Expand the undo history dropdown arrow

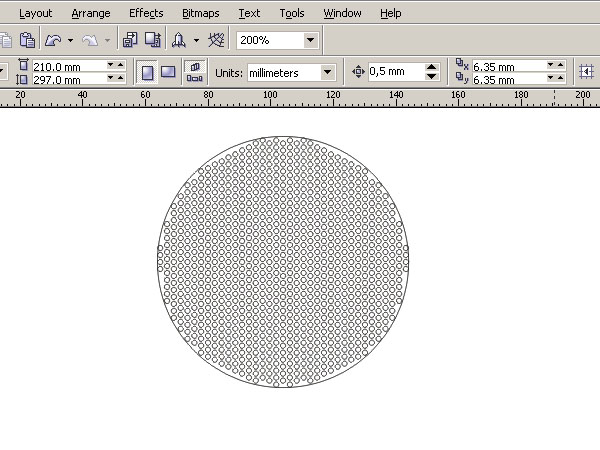tap(70, 40)
